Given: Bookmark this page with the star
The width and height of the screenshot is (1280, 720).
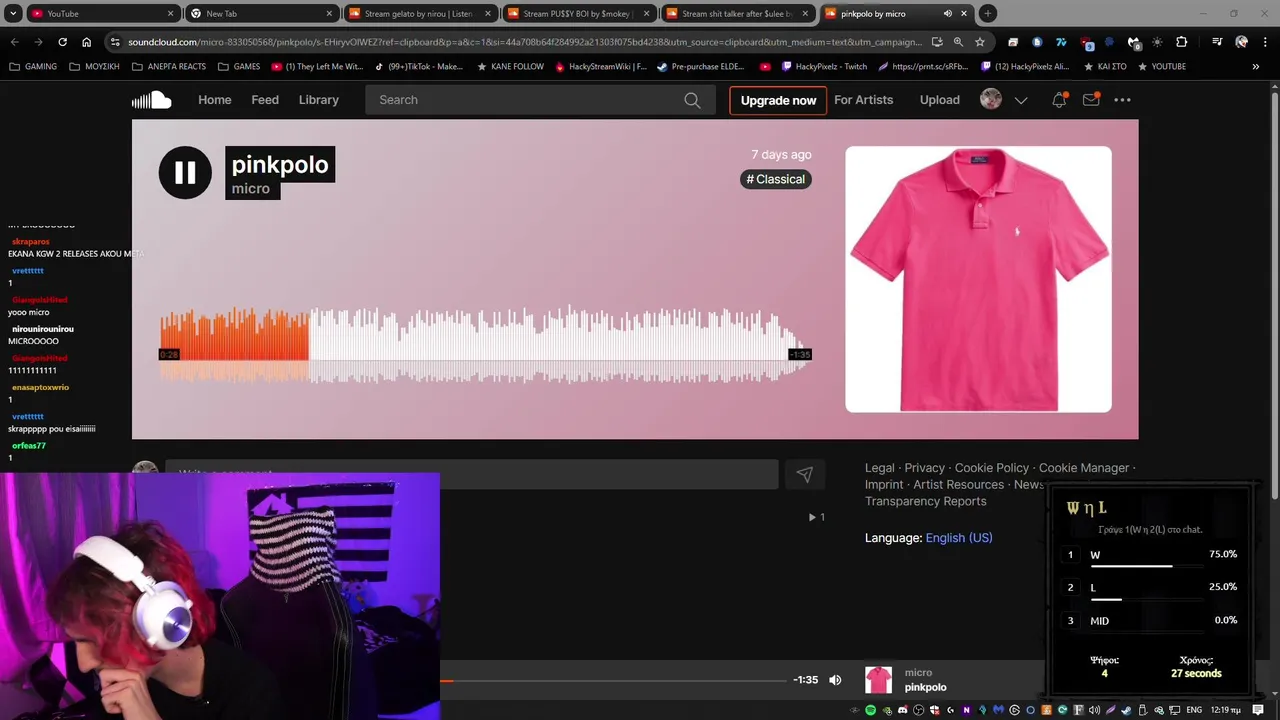Looking at the screenshot, I should click(980, 42).
